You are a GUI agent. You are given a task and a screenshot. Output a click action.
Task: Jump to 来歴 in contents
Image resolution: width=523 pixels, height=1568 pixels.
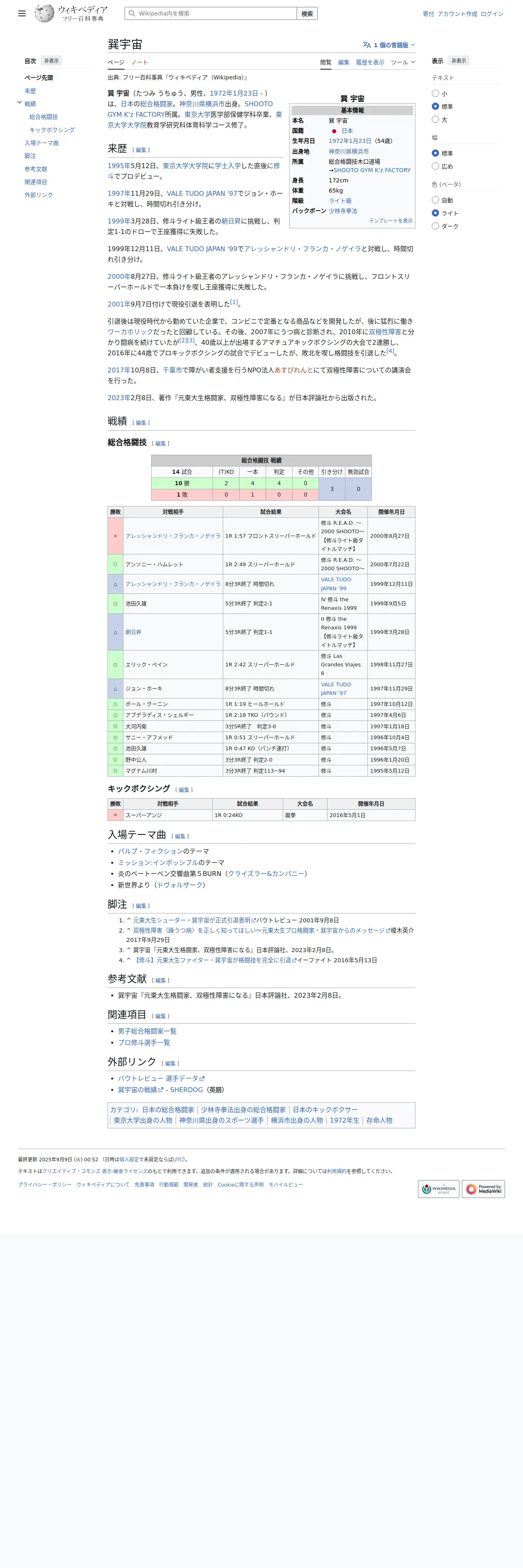30,91
